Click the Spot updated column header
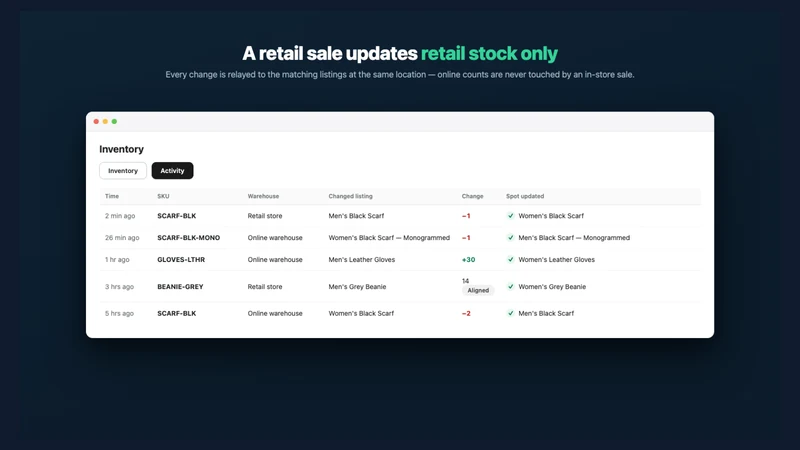The height and width of the screenshot is (450, 800). click(x=525, y=196)
